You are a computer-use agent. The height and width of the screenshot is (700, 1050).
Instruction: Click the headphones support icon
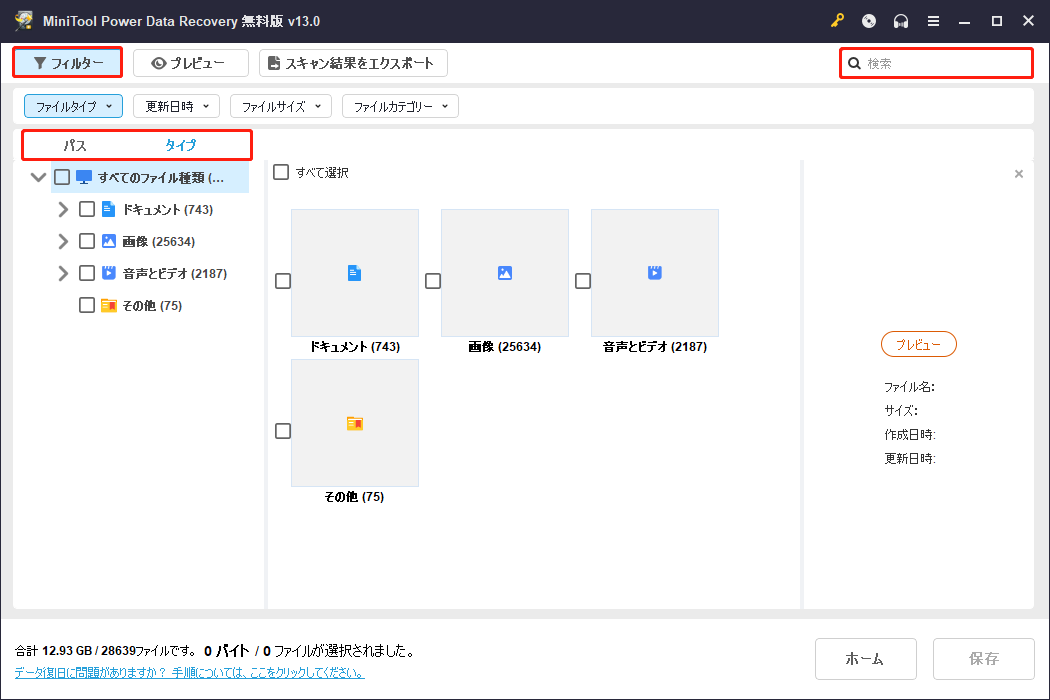pyautogui.click(x=901, y=21)
